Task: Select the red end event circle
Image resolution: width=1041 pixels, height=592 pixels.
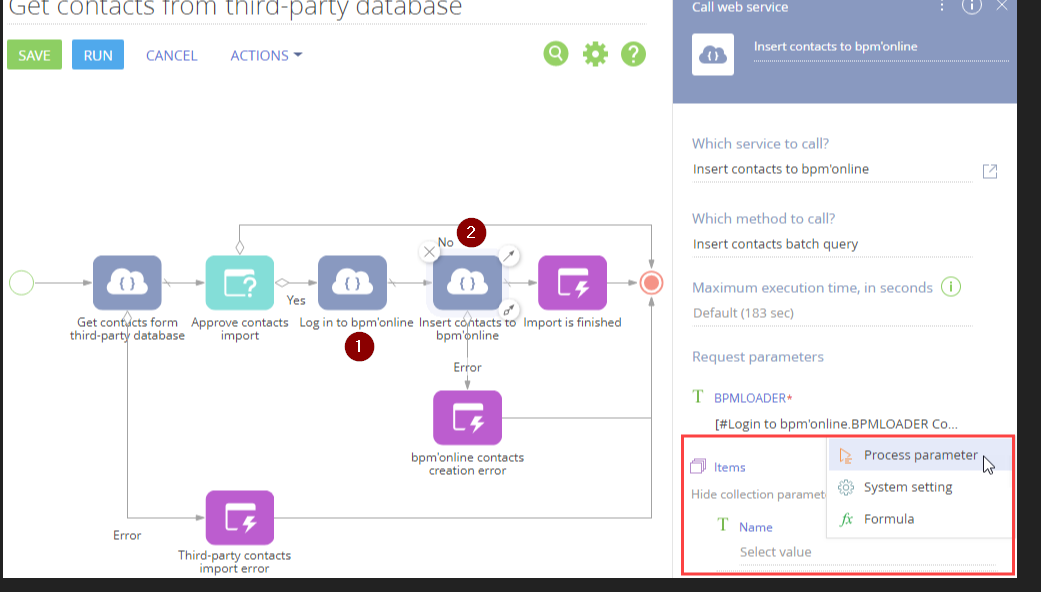Action: (651, 283)
